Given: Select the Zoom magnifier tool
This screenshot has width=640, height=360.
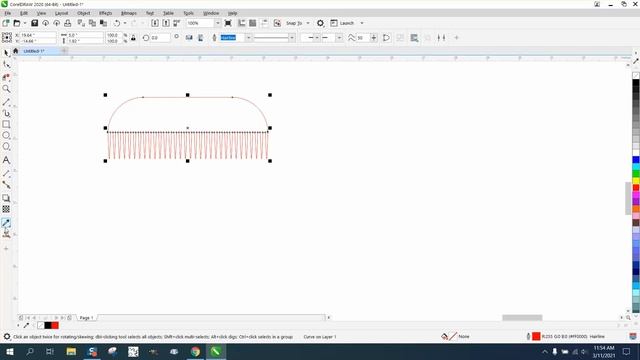Looking at the screenshot, I should [6, 89].
